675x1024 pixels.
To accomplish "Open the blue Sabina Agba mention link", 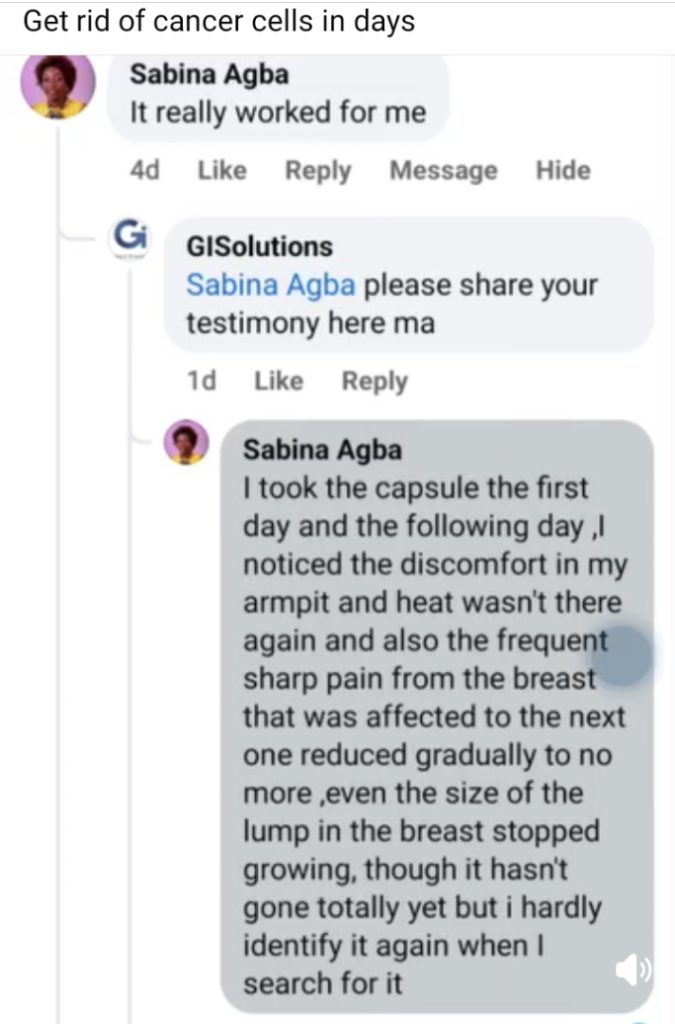I will (x=270, y=286).
